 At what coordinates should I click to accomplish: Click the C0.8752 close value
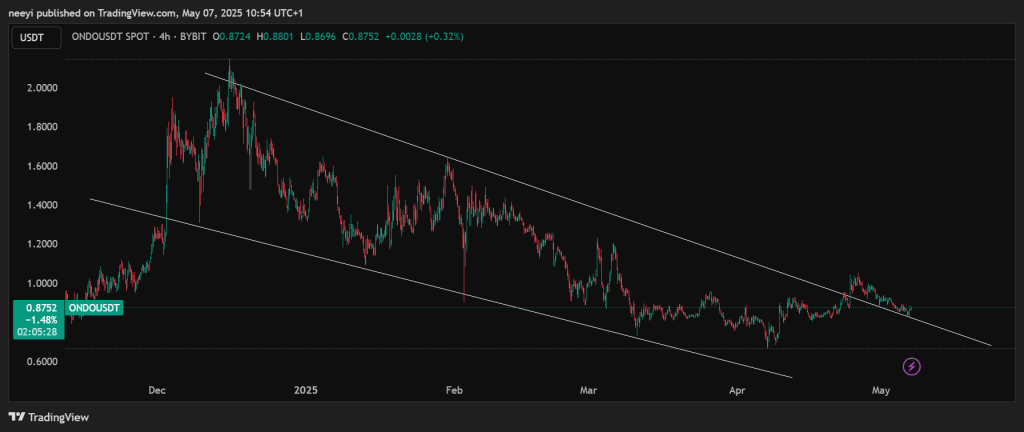coord(360,37)
